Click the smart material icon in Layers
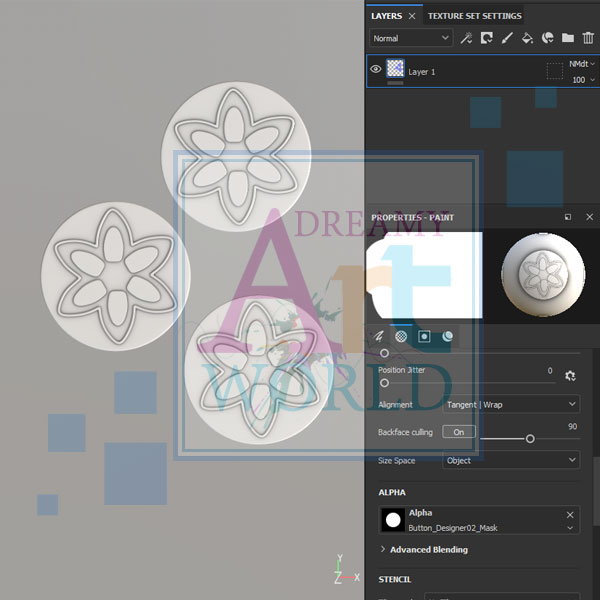600x600 pixels. 548,38
